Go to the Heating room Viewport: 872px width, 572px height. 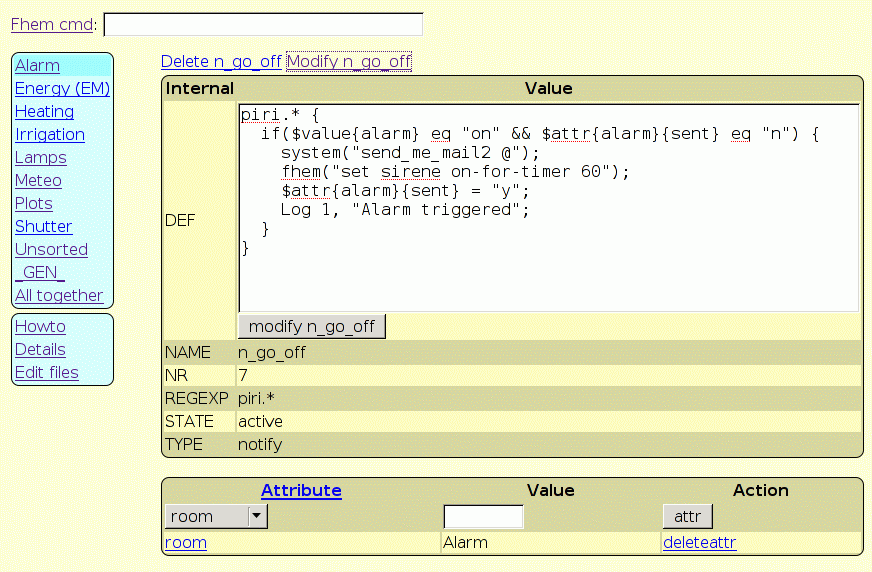coord(44,111)
